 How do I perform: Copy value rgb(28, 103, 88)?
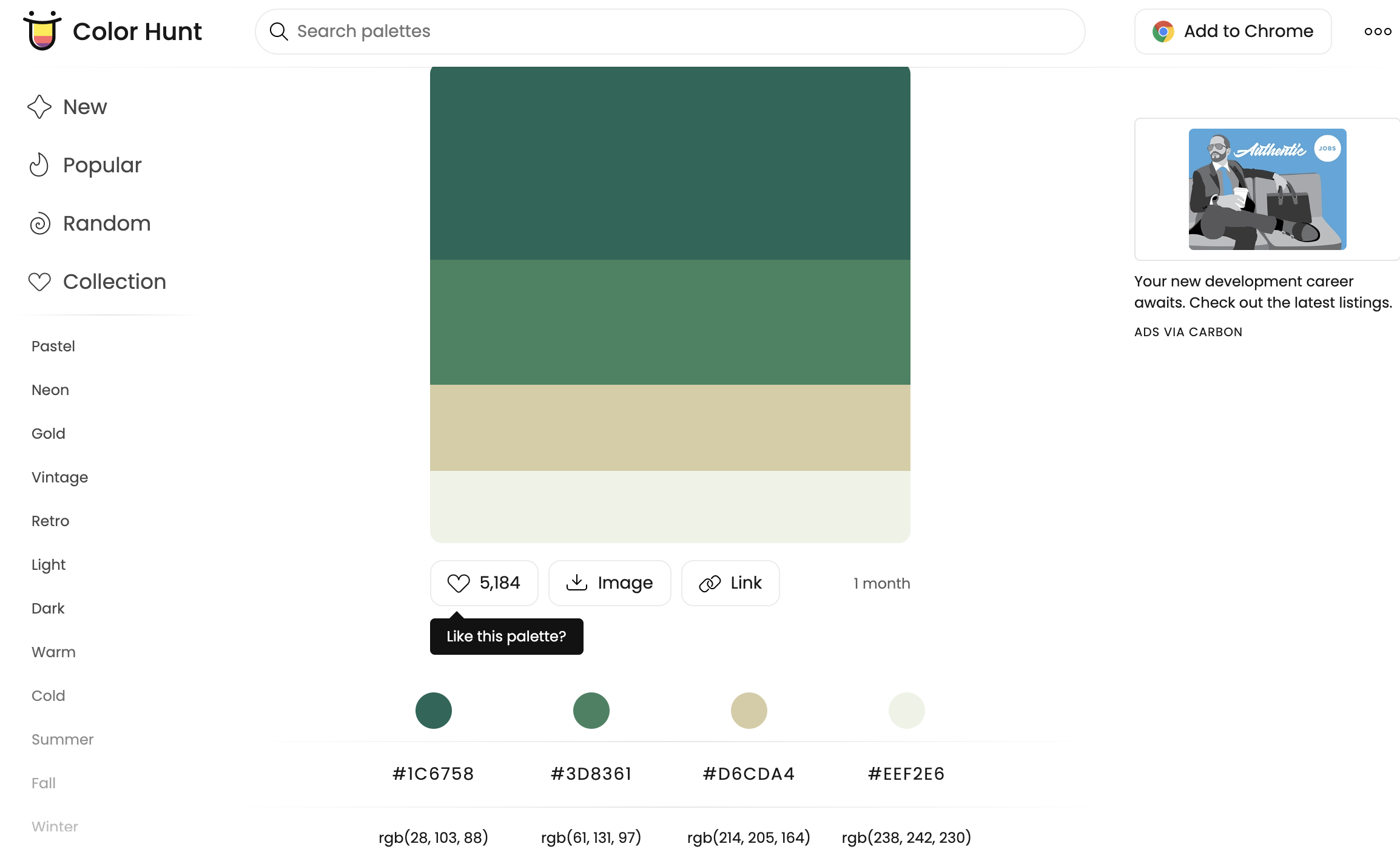pyautogui.click(x=434, y=837)
